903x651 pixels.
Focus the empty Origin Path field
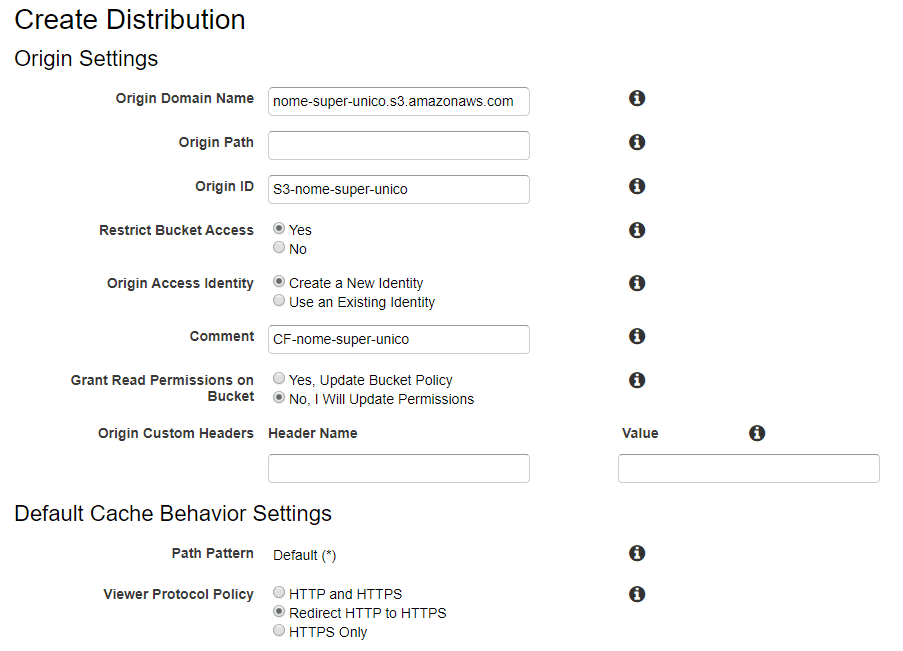[x=398, y=145]
